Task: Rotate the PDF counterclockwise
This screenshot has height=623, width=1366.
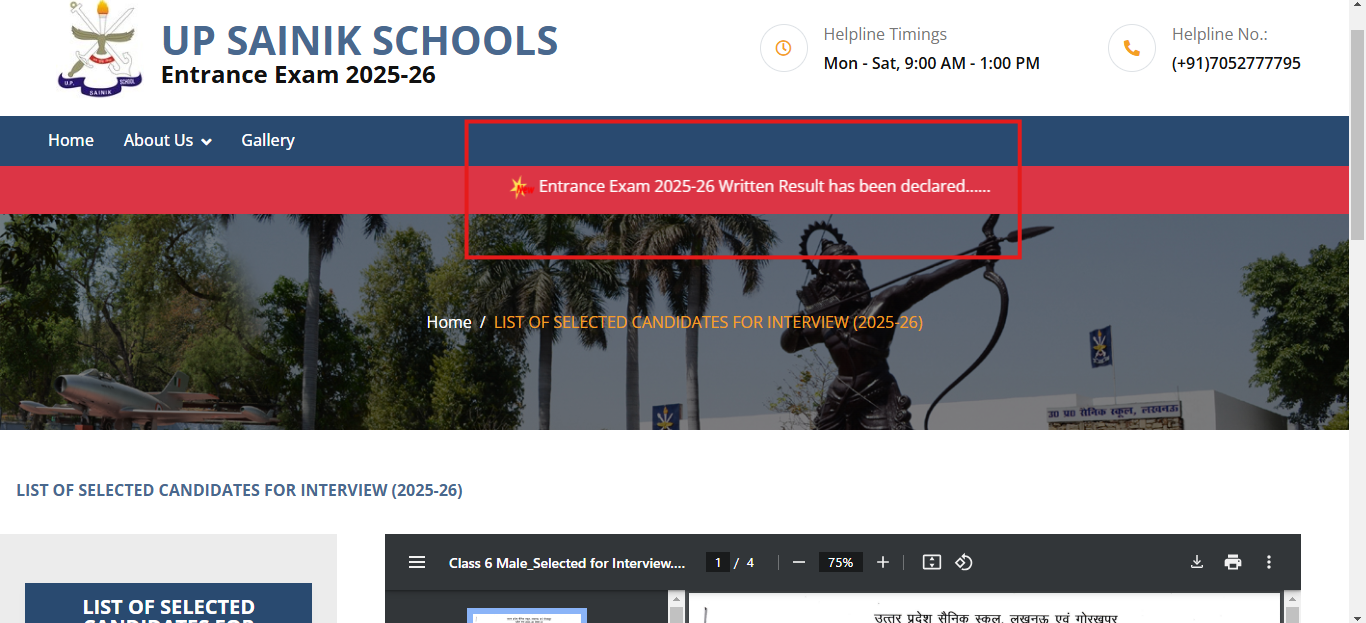Action: click(963, 562)
